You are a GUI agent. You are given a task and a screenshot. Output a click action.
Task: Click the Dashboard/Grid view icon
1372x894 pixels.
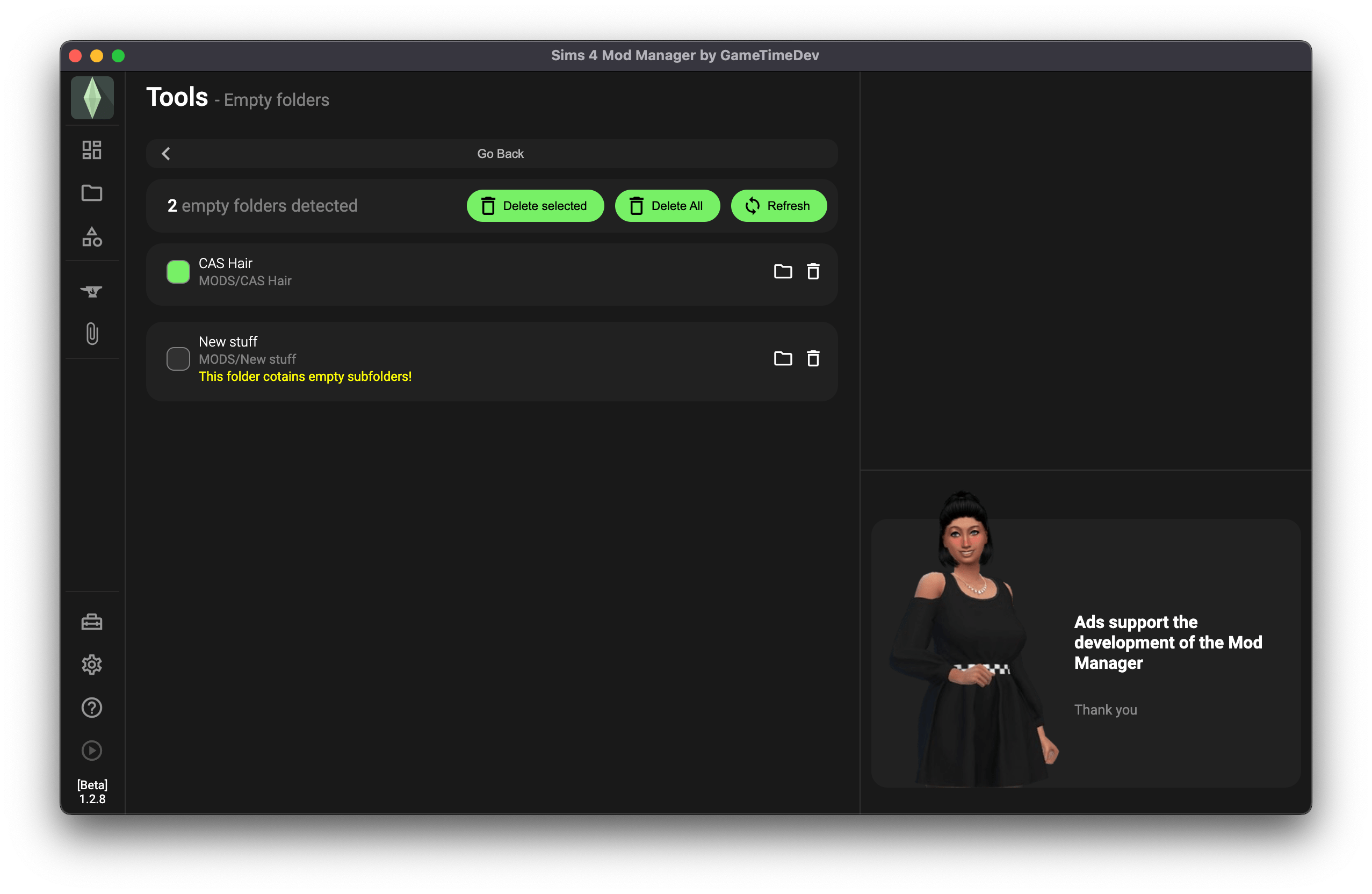[92, 151]
